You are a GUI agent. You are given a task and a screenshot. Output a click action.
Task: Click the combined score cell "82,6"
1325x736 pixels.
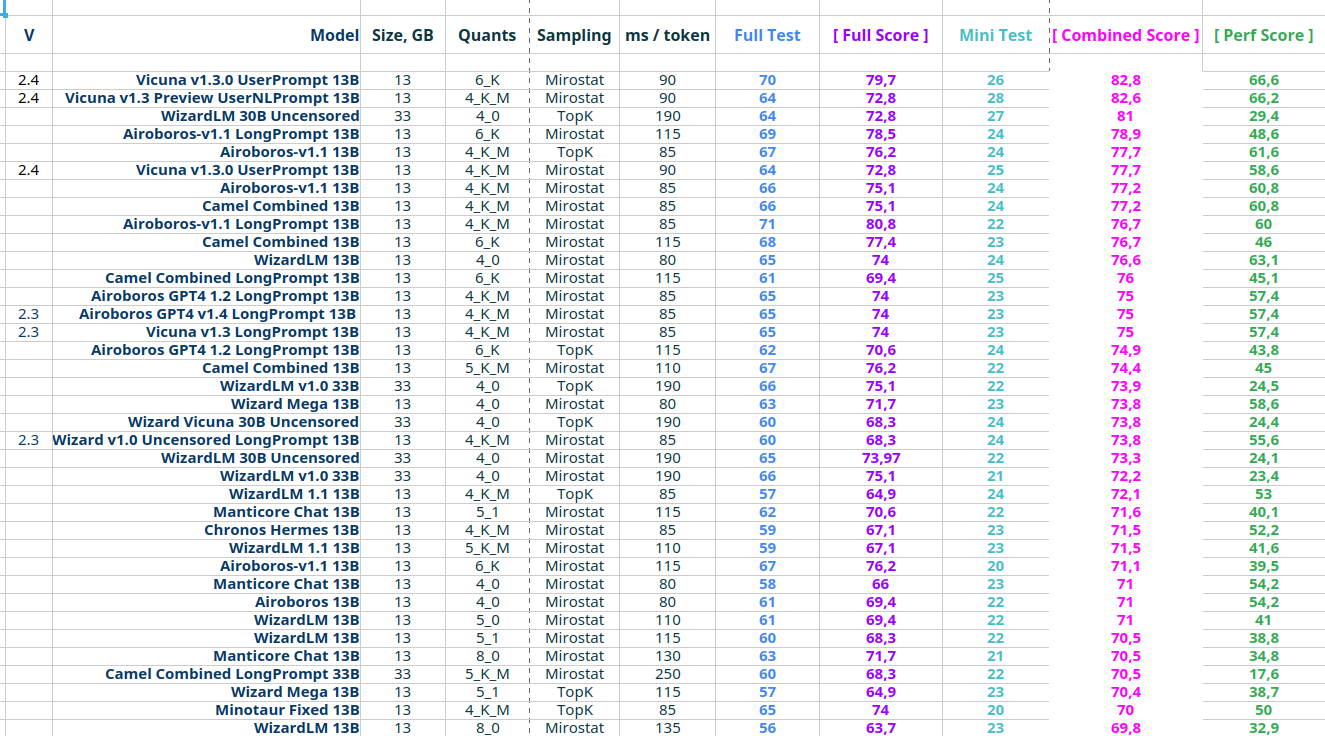tap(1125, 98)
